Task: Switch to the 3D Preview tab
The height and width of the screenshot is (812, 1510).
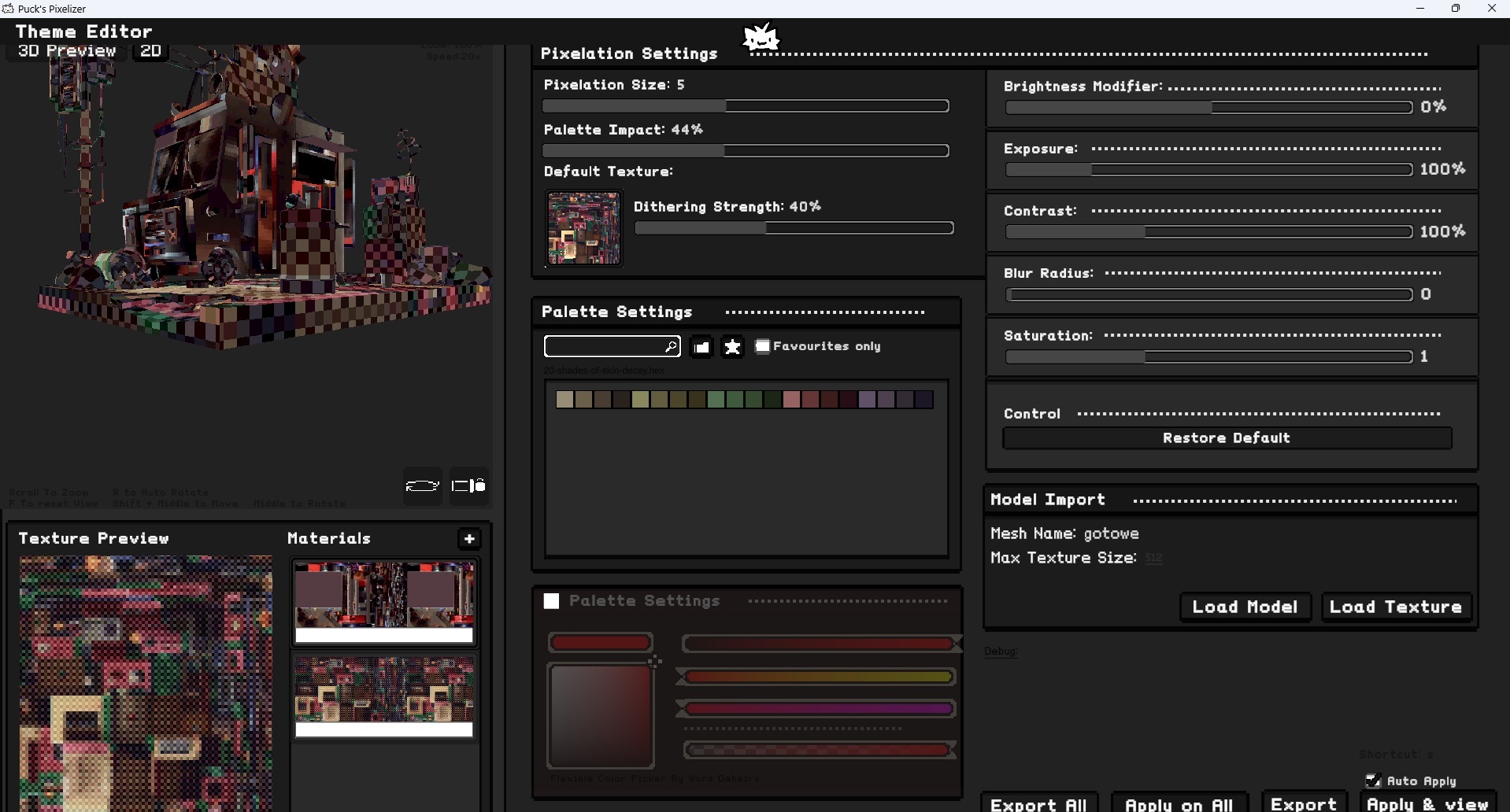Action: coord(67,51)
